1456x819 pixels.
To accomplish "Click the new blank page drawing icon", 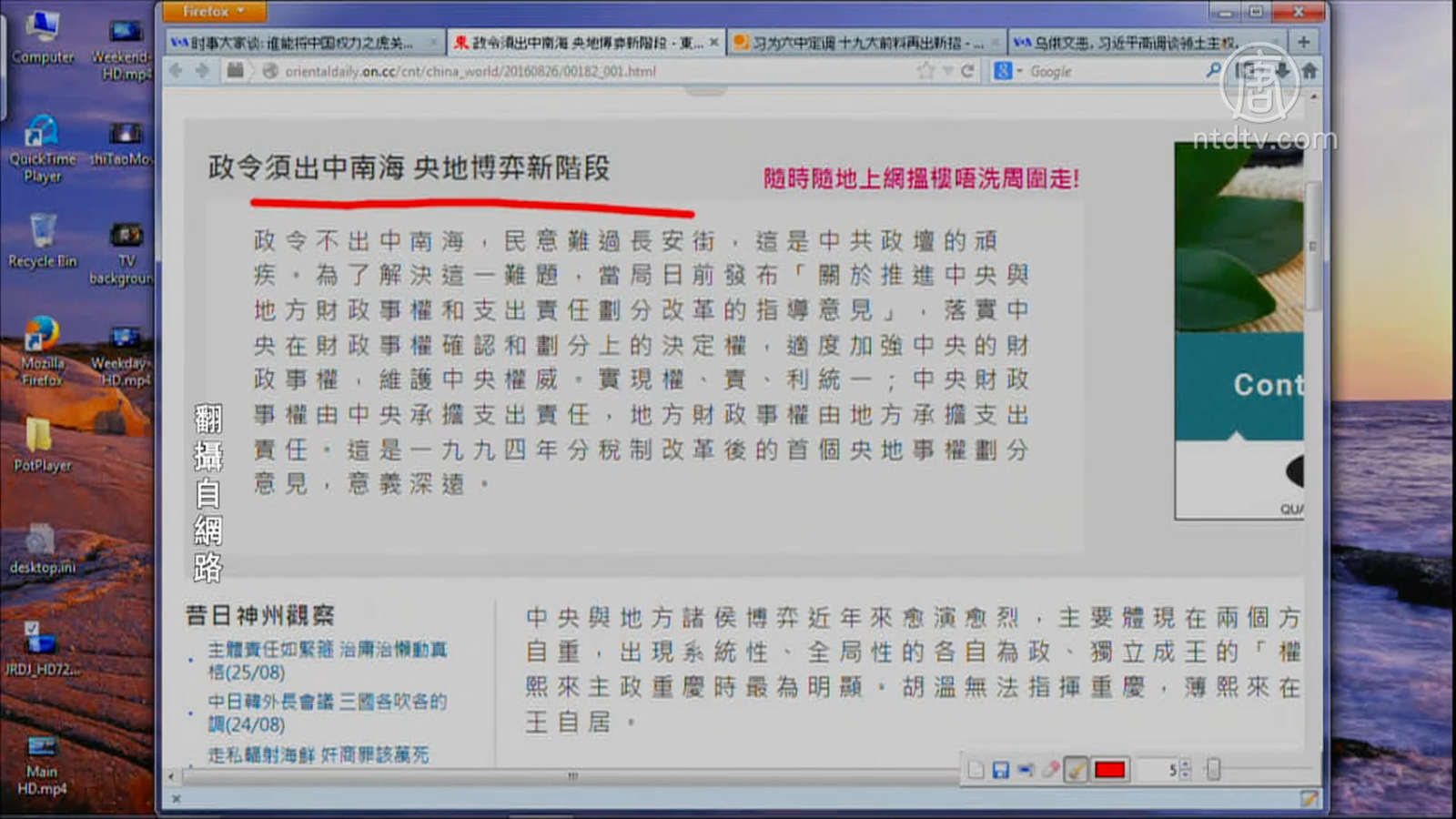I will (976, 770).
